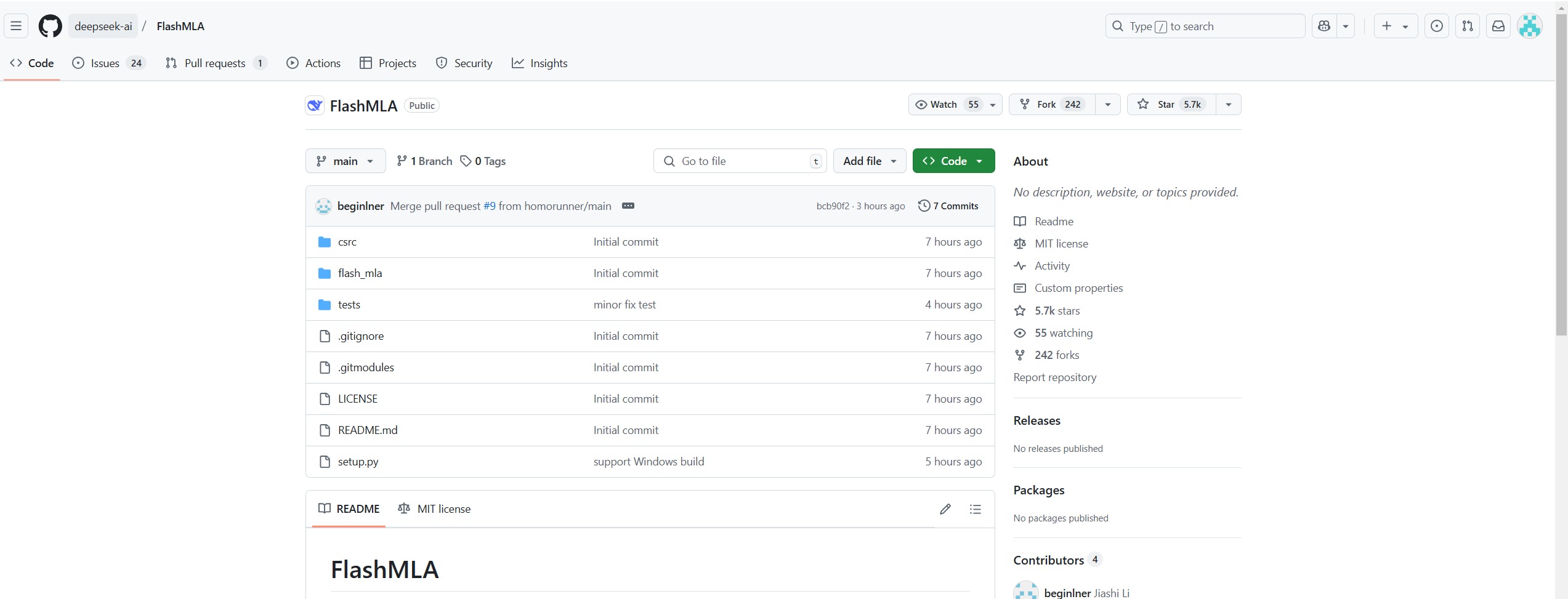Open the README.md file
The image size is (1568, 599).
pos(368,430)
